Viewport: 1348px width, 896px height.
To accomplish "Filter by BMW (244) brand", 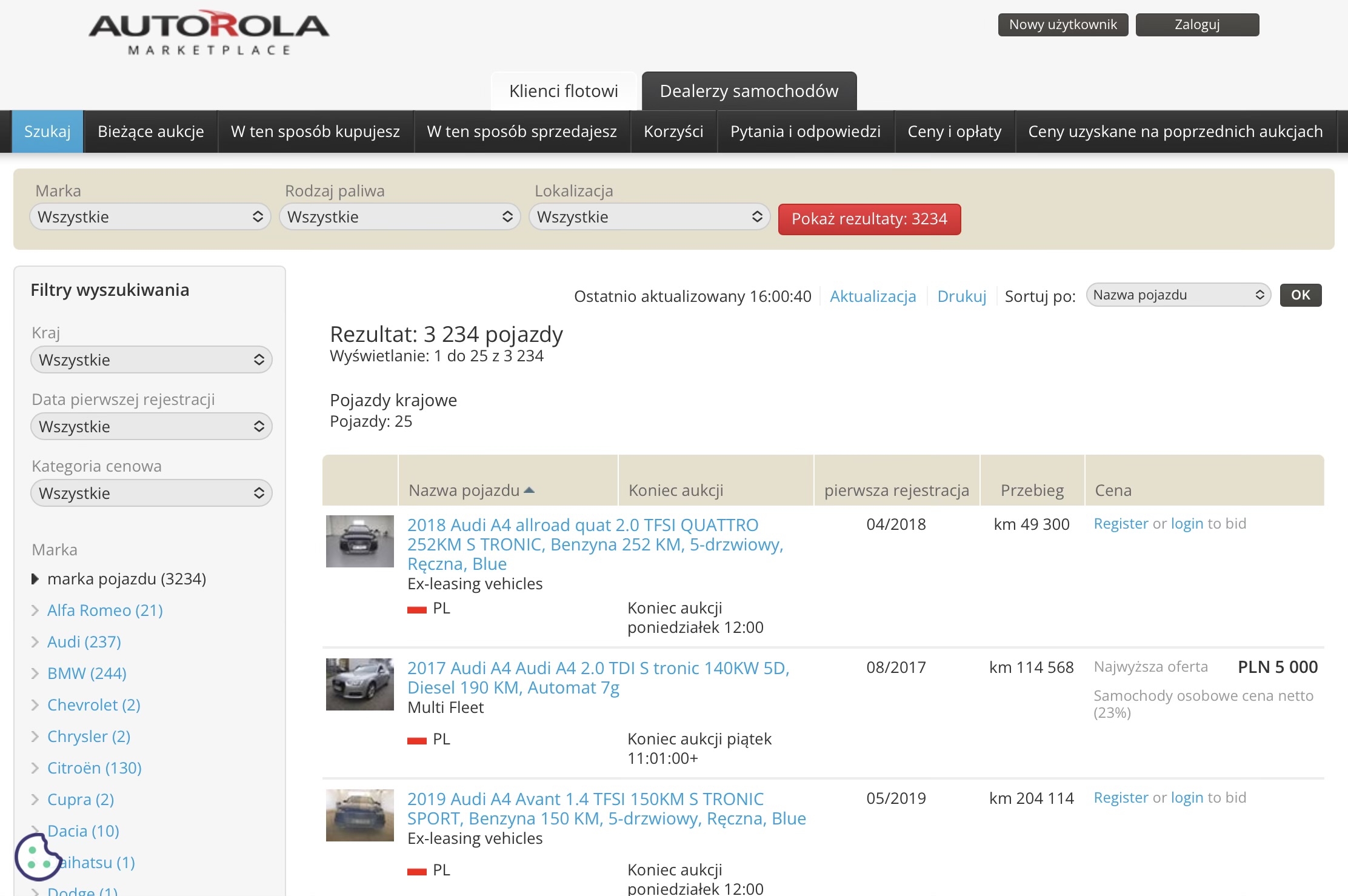I will [x=87, y=674].
